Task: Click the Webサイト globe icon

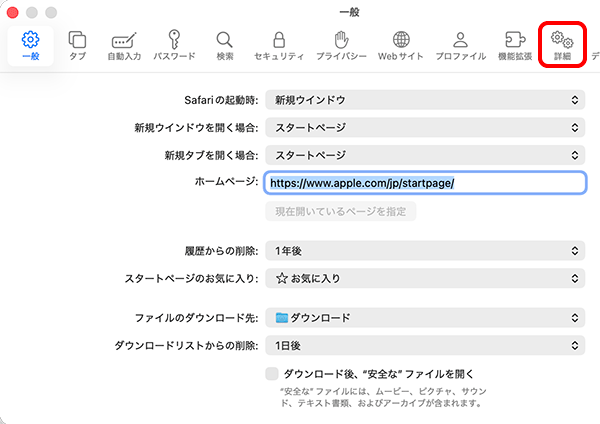Action: click(x=400, y=40)
